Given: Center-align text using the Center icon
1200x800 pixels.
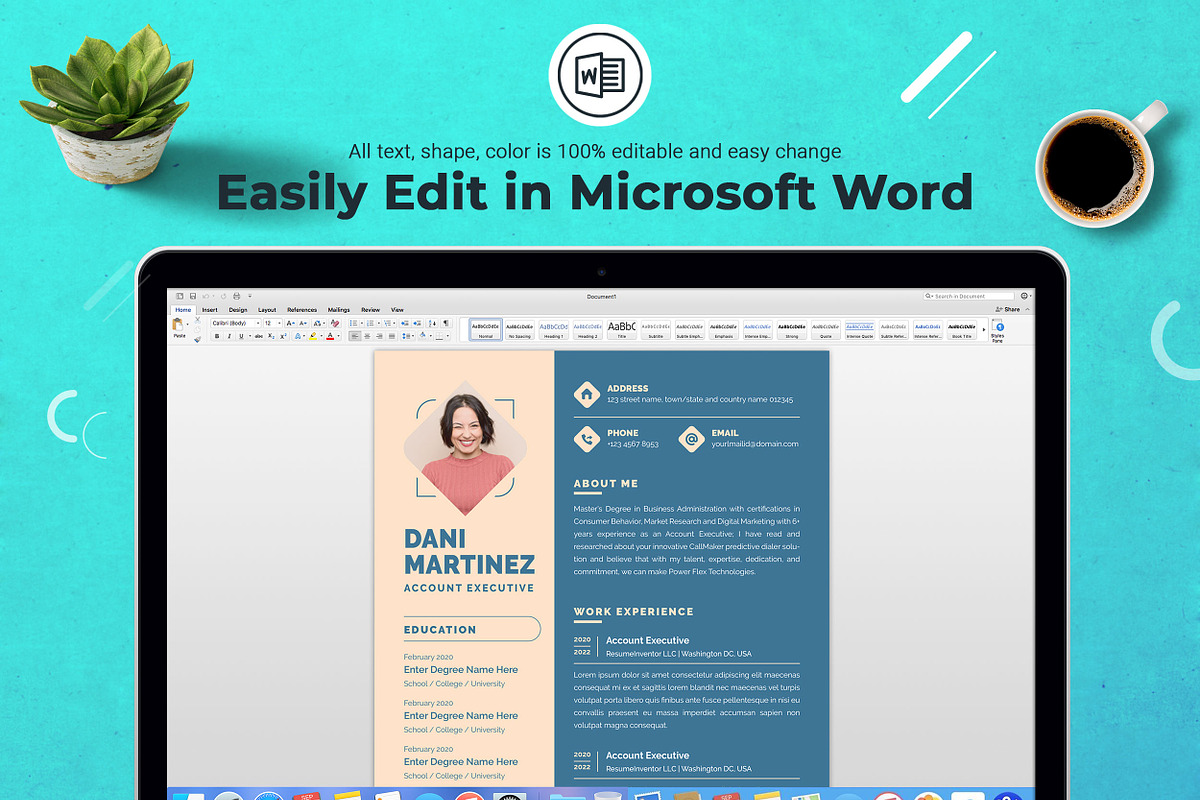Looking at the screenshot, I should tap(367, 336).
